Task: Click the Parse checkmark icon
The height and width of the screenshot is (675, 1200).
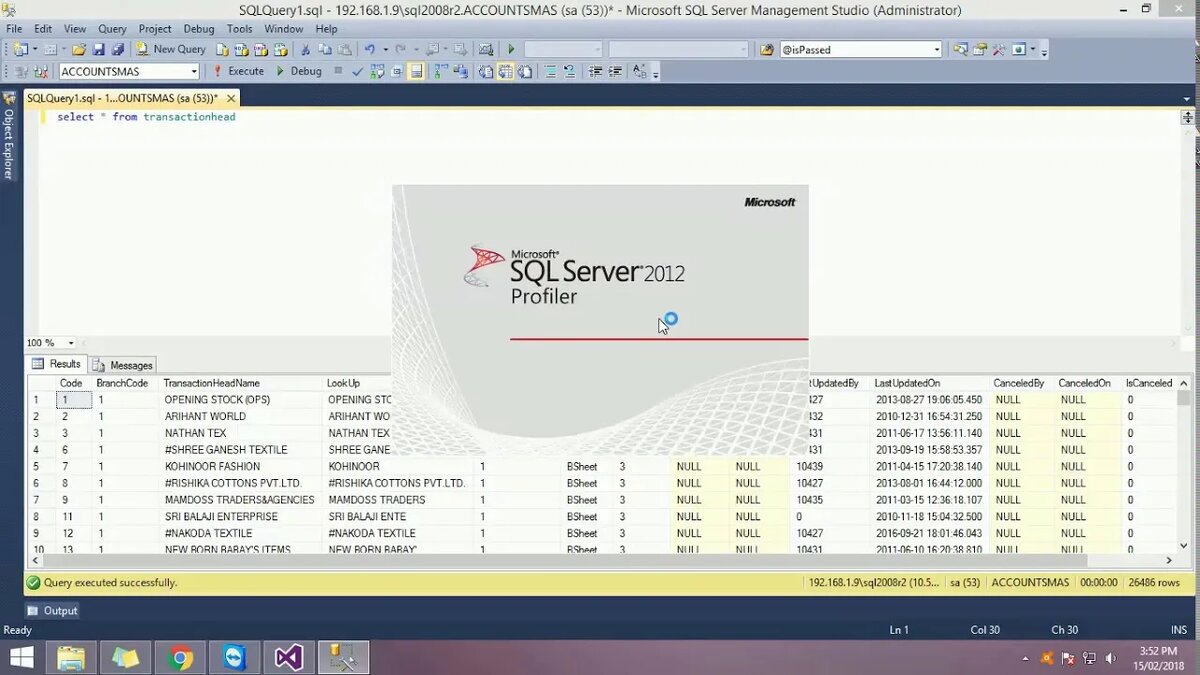Action: (x=357, y=71)
